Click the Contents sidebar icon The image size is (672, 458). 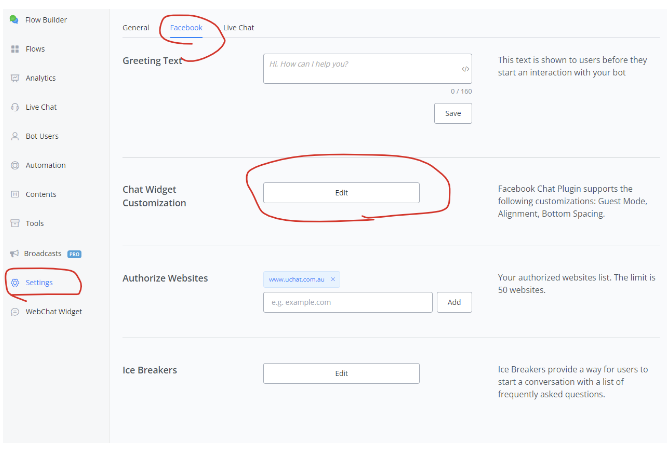[15, 195]
